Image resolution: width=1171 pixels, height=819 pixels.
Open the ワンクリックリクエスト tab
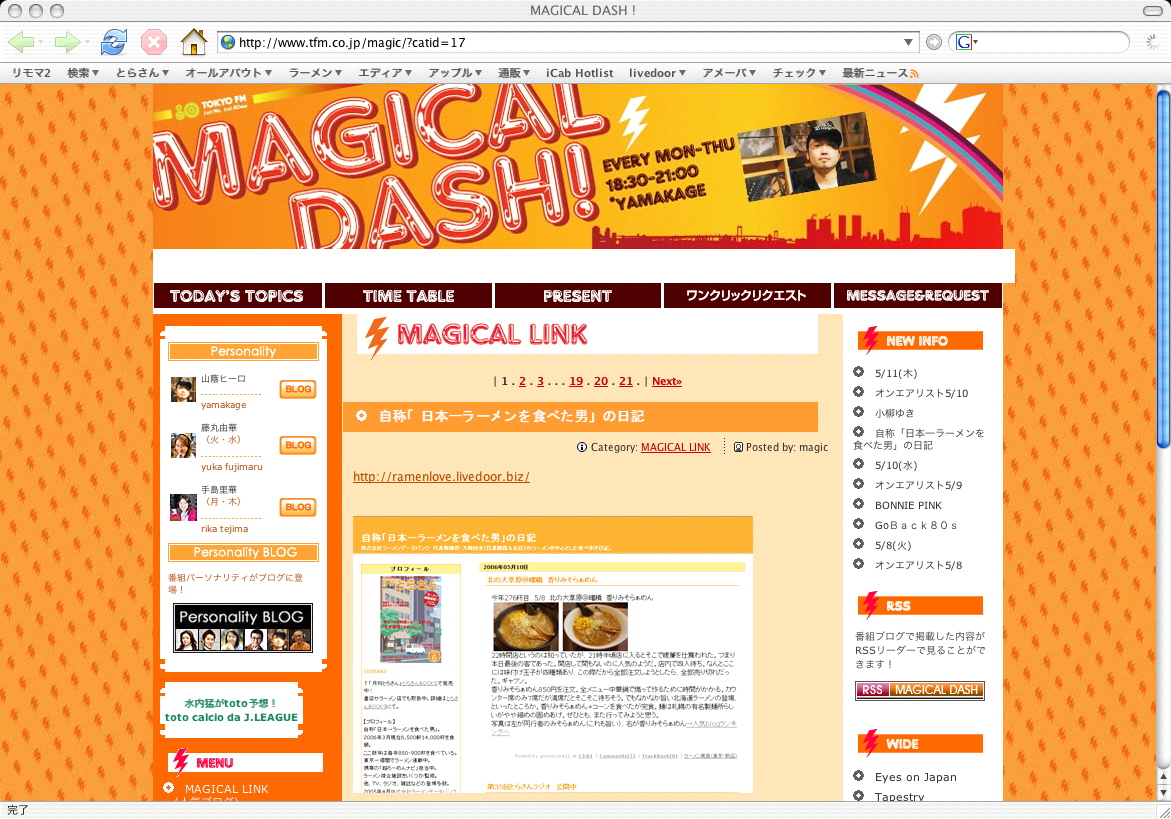tap(747, 296)
